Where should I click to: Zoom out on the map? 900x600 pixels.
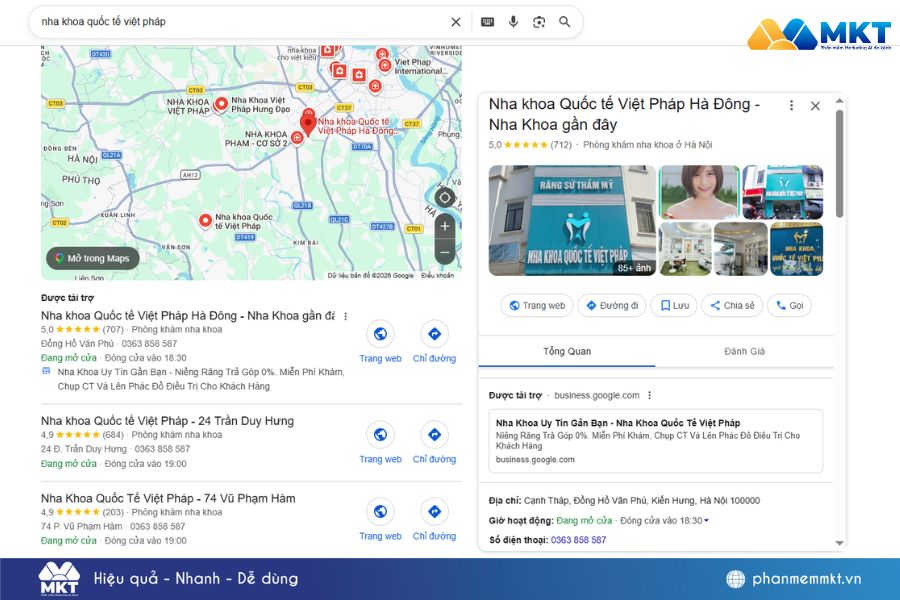tap(445, 253)
